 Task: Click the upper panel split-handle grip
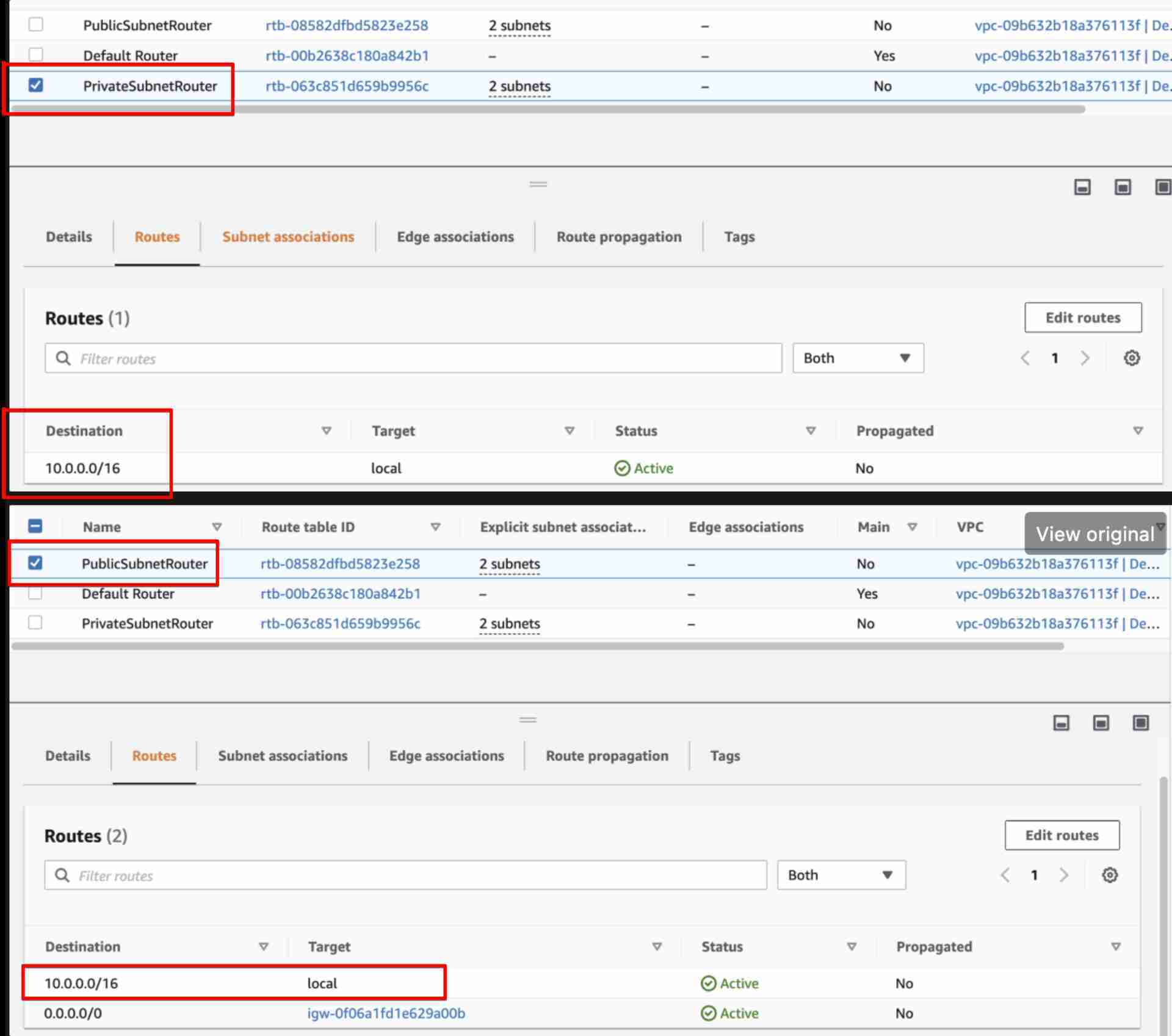tap(538, 184)
